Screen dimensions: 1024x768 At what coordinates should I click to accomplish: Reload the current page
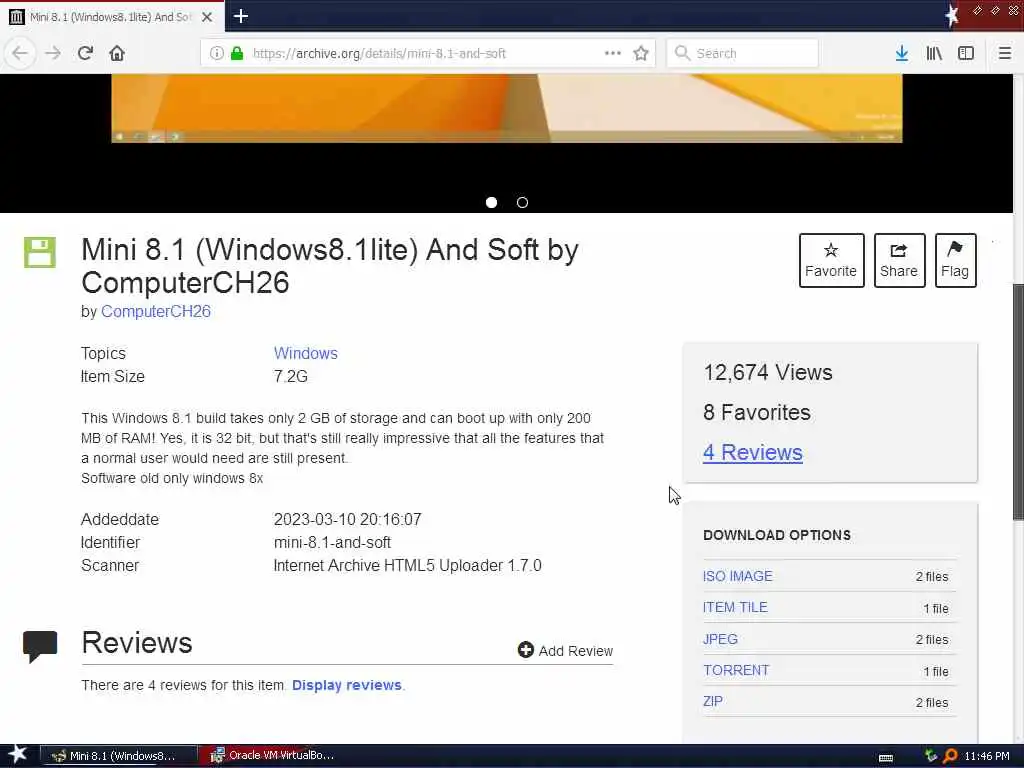pos(85,53)
